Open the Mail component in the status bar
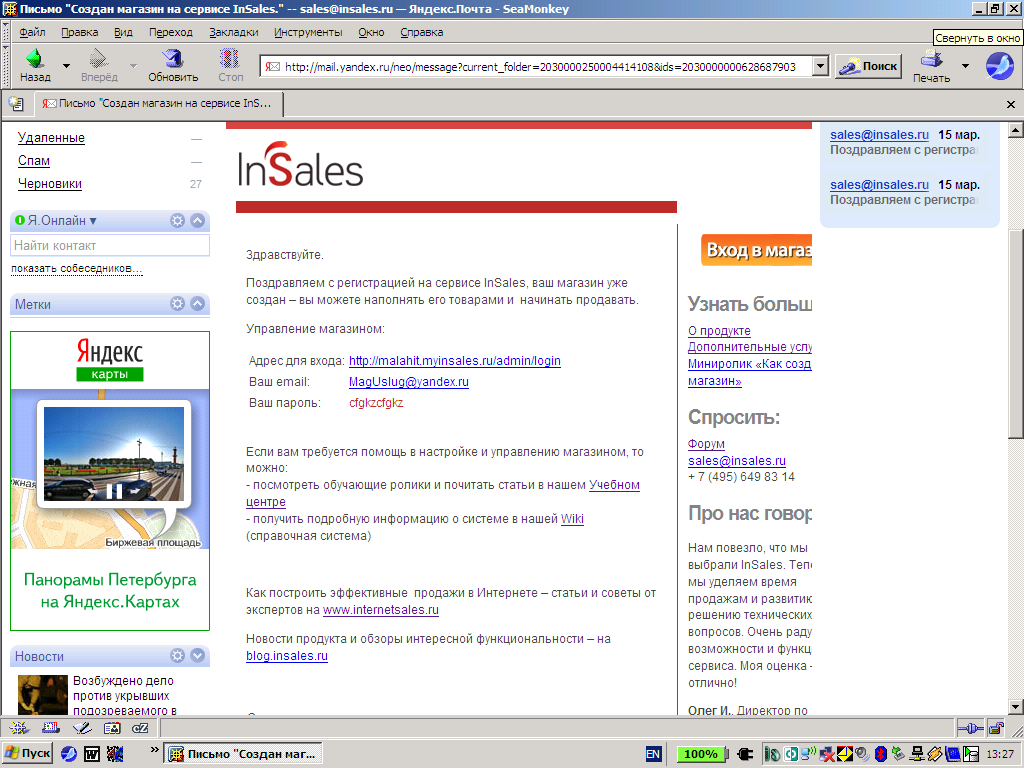The height and width of the screenshot is (768, 1024). 50,728
